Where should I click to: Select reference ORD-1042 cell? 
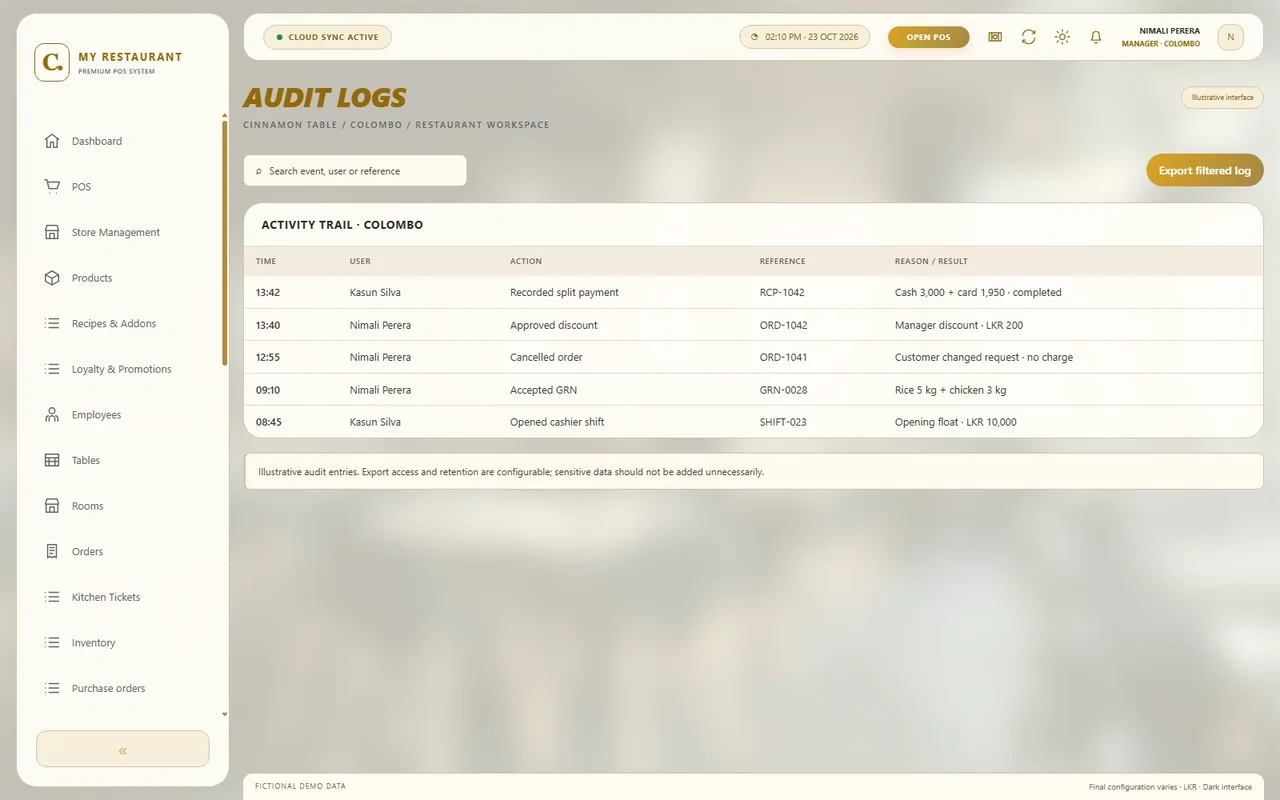coord(784,325)
